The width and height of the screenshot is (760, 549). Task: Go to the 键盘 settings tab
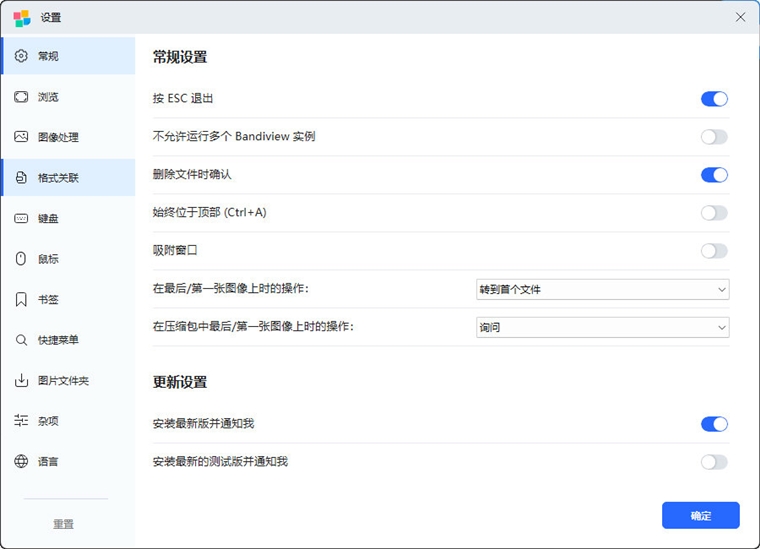(x=68, y=218)
